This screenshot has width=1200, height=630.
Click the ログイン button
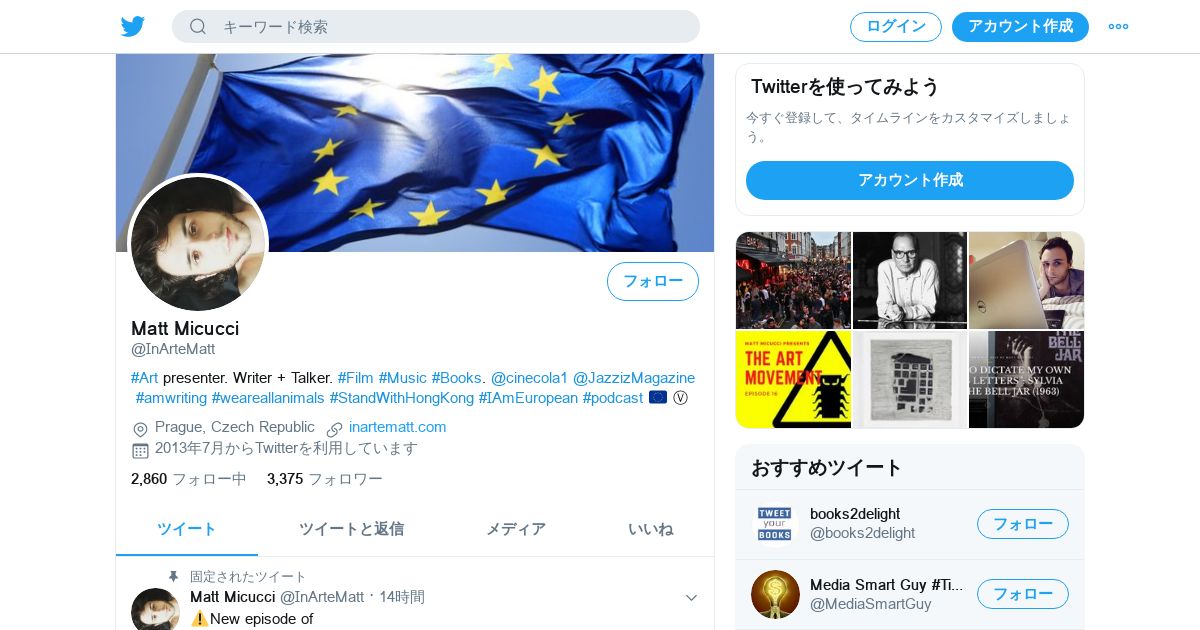pyautogui.click(x=896, y=27)
